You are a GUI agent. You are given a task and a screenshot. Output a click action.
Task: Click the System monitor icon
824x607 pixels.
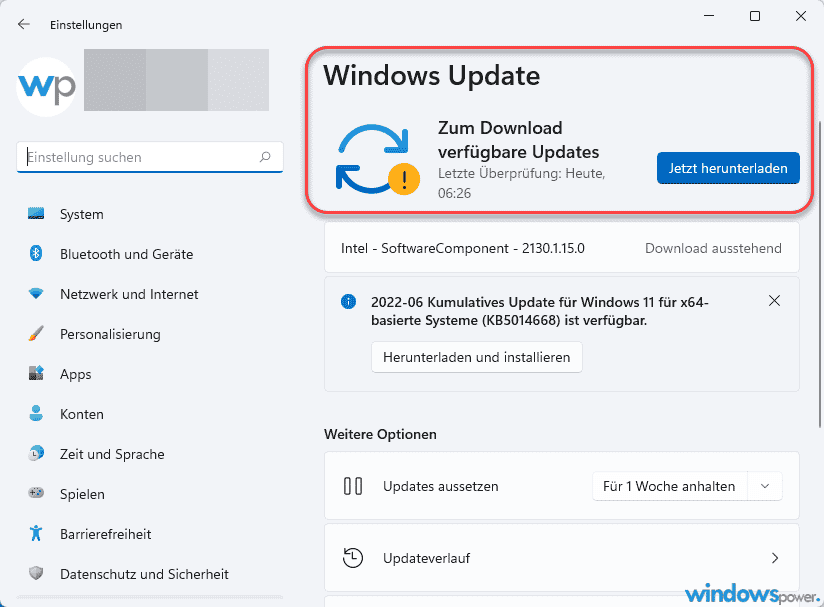click(36, 213)
